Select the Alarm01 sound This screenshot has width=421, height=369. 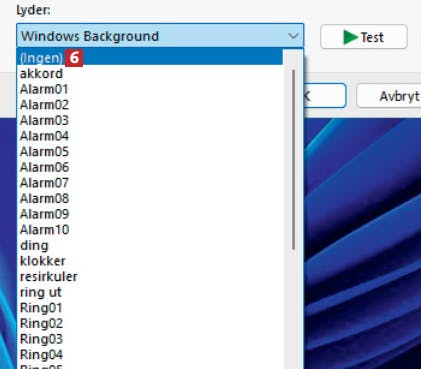150,89
